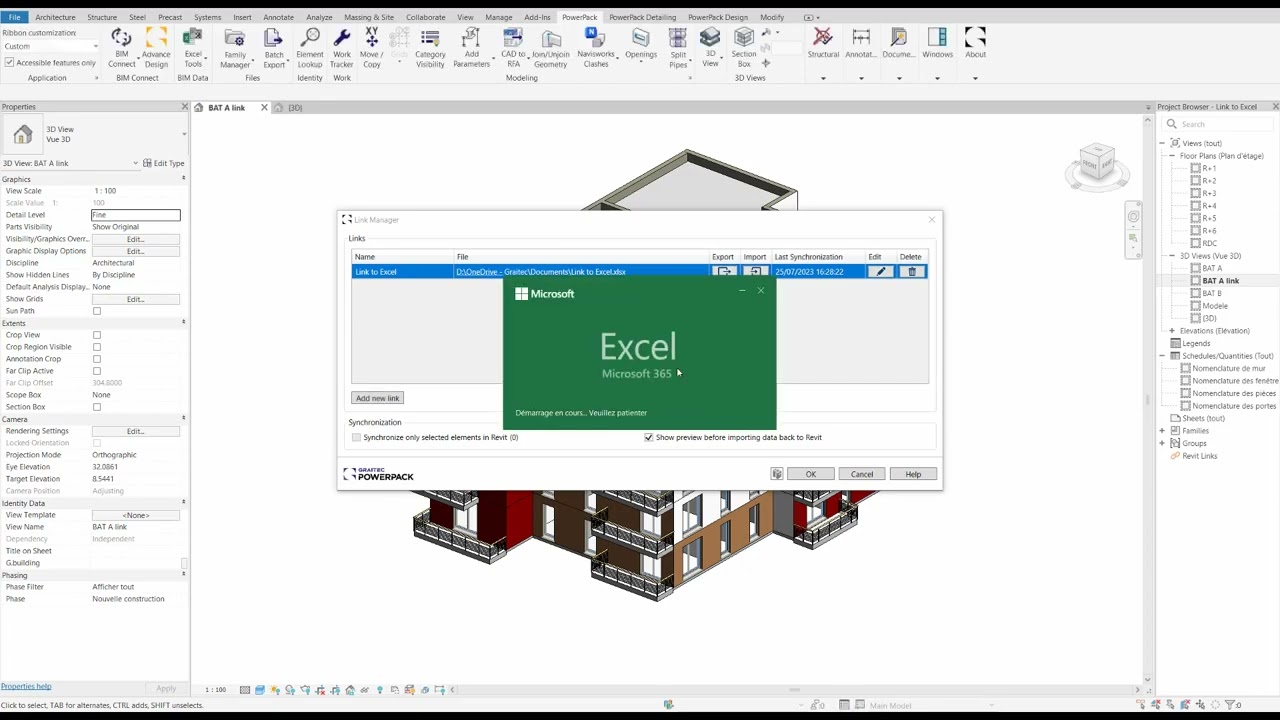
Task: Collapse the Views (tout) tree node
Action: pos(1162,143)
